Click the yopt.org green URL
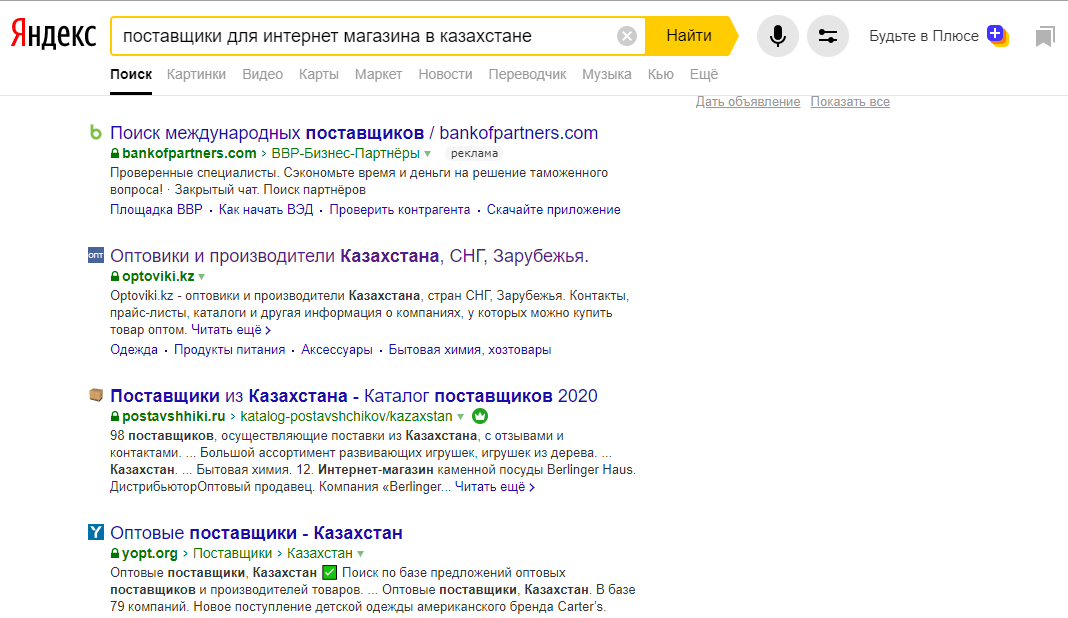1068x618 pixels. (150, 553)
